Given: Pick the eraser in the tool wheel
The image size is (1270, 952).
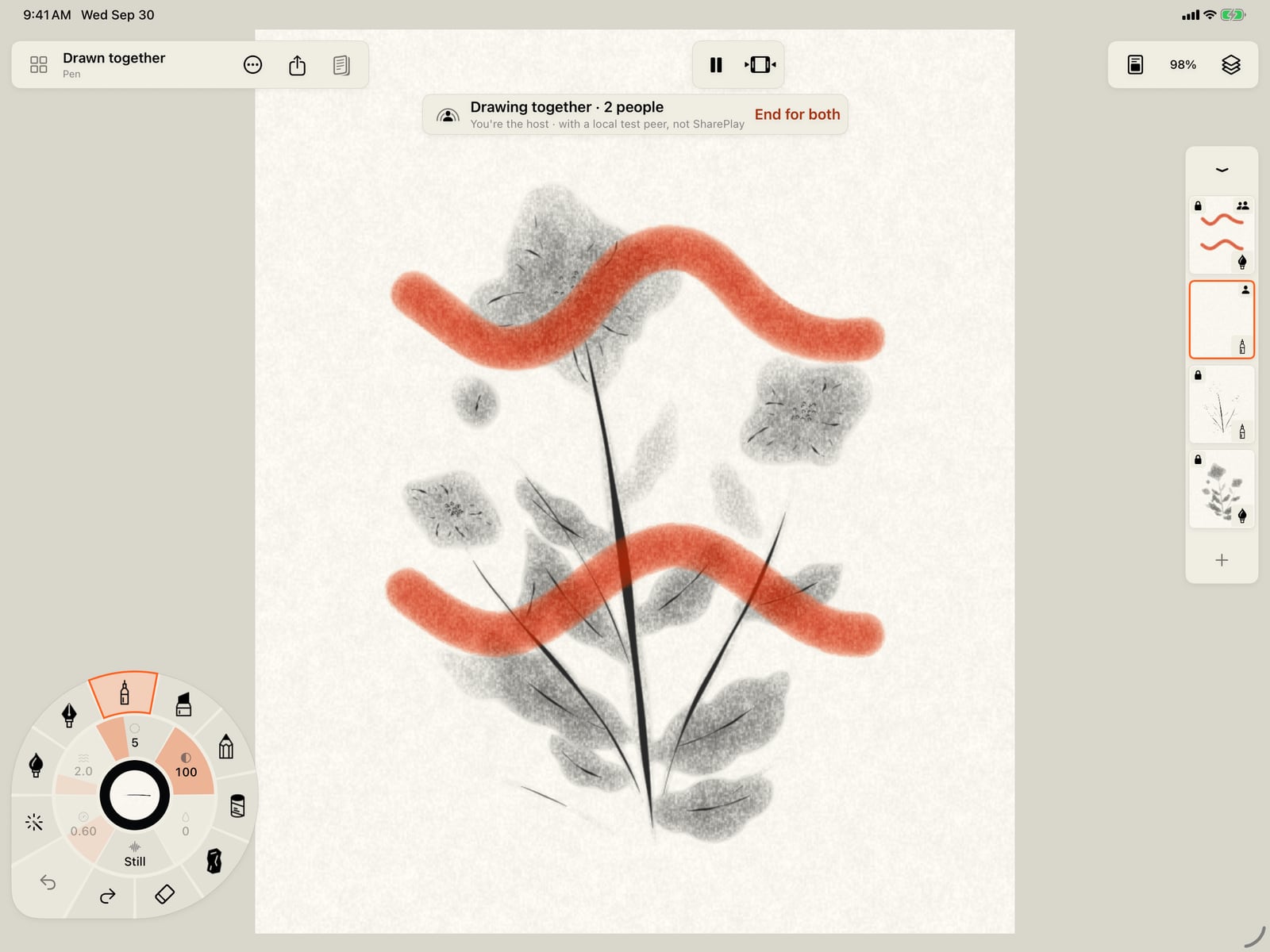Looking at the screenshot, I should coord(164,894).
